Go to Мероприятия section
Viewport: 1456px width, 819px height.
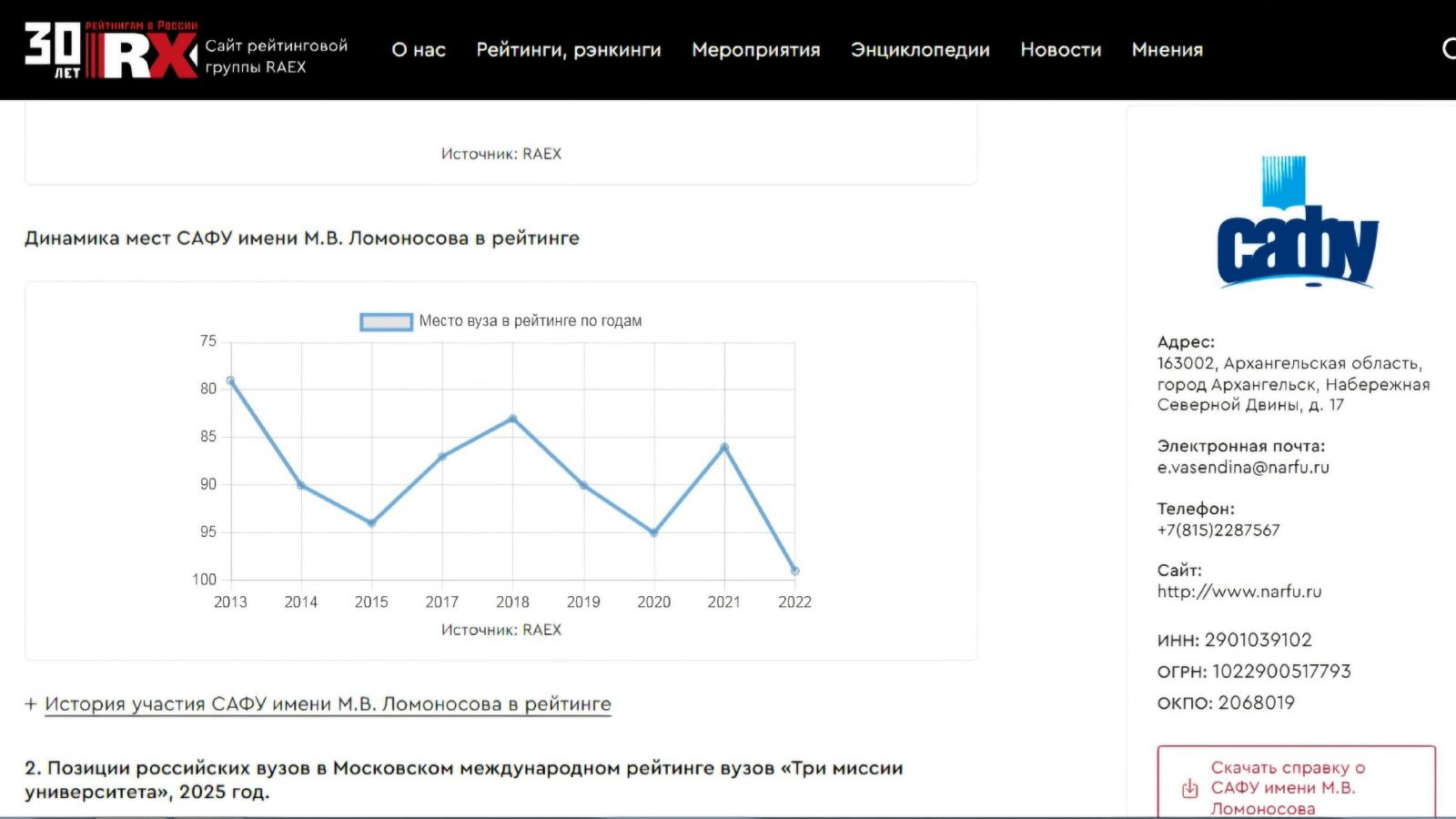click(x=755, y=50)
